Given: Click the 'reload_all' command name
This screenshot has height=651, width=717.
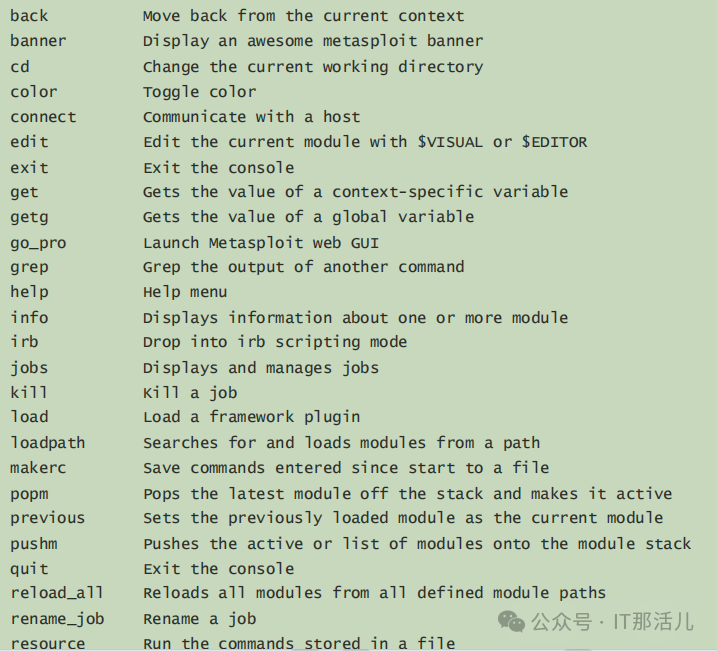Looking at the screenshot, I should pyautogui.click(x=57, y=593).
